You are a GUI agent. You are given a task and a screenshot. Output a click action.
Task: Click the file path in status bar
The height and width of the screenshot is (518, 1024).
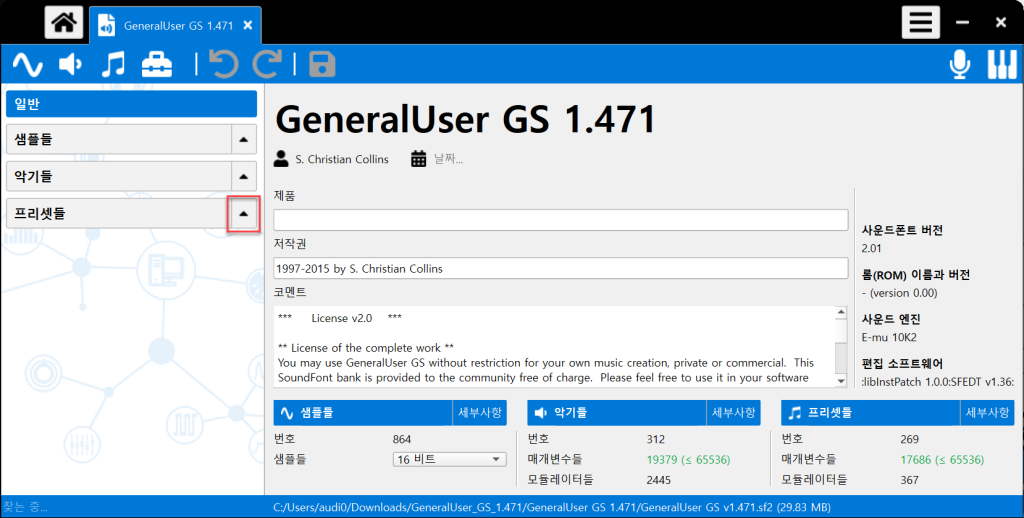click(552, 508)
